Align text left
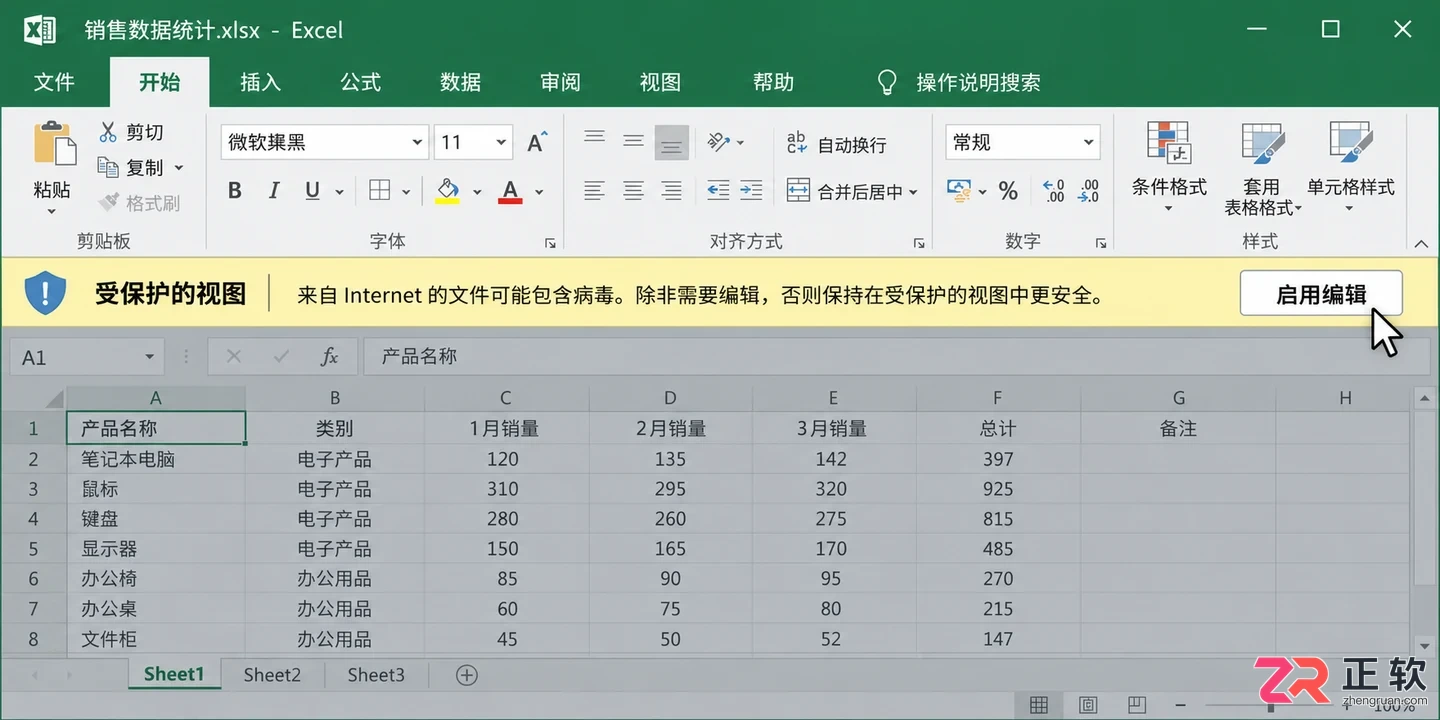This screenshot has width=1440, height=720. coord(595,190)
